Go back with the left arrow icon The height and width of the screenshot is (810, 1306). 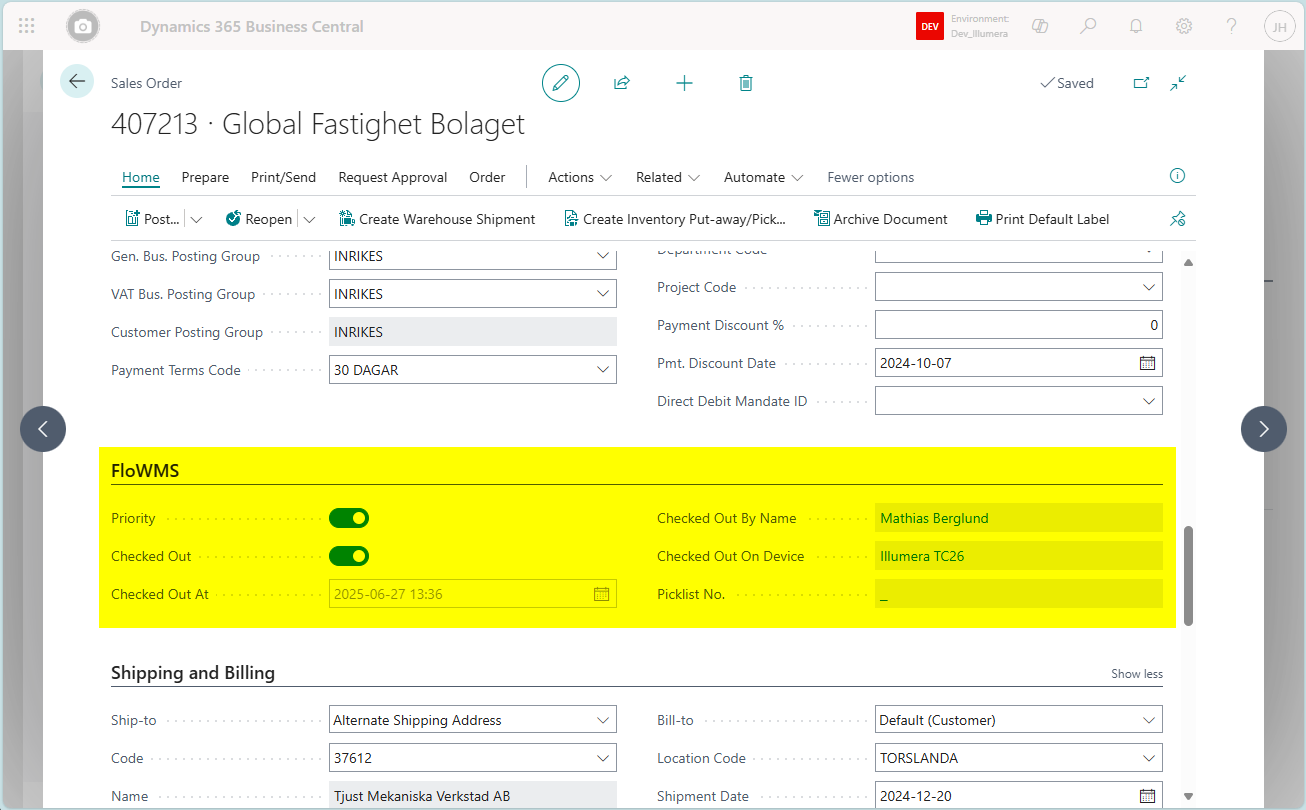pos(77,81)
